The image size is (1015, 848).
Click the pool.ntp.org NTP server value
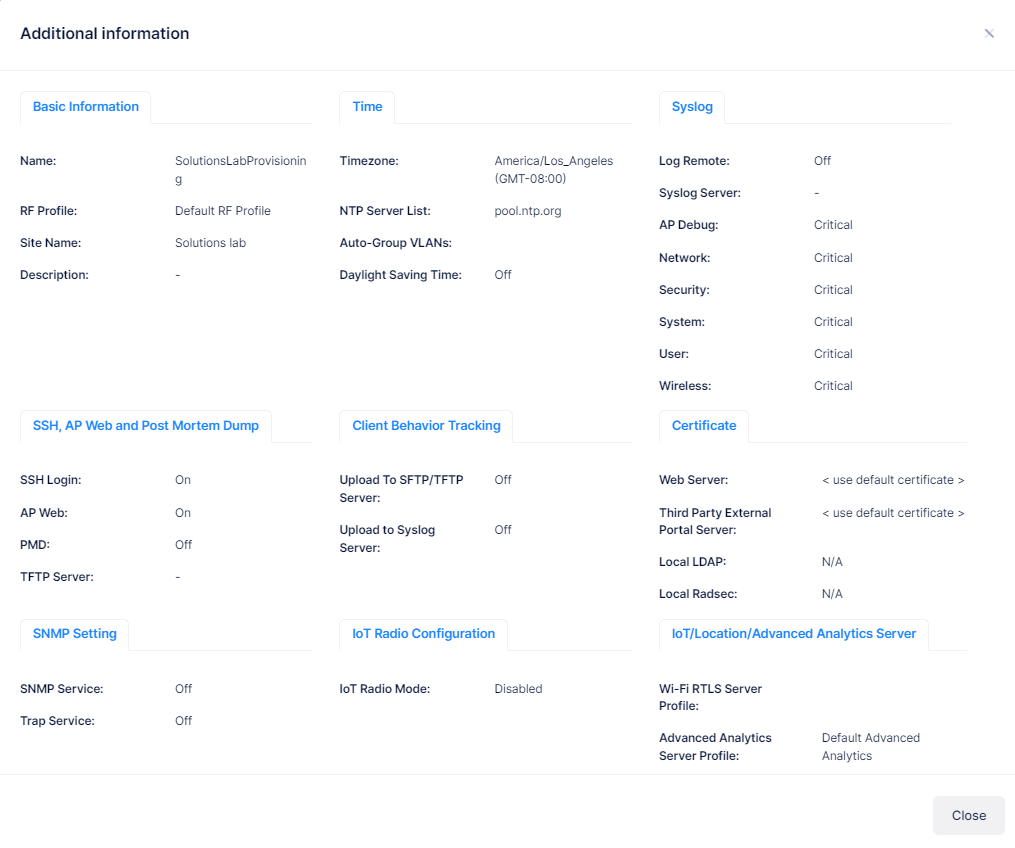528,211
